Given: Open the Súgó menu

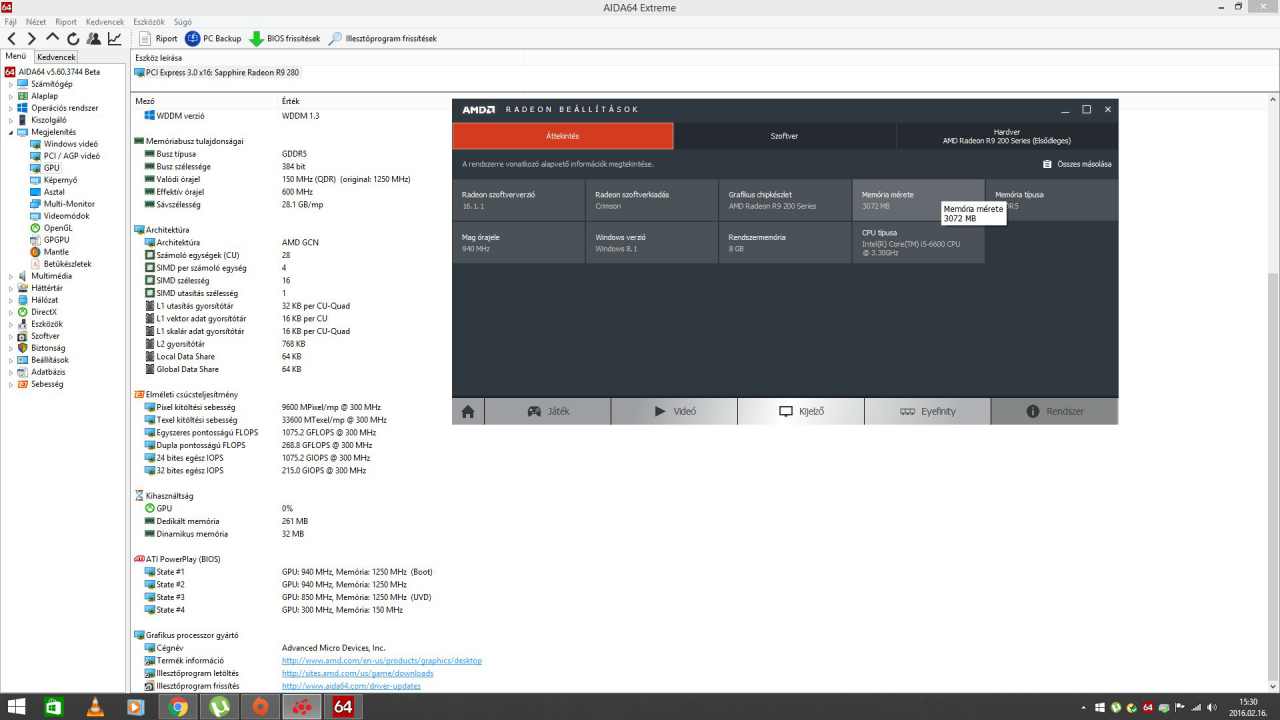Looking at the screenshot, I should pos(183,21).
